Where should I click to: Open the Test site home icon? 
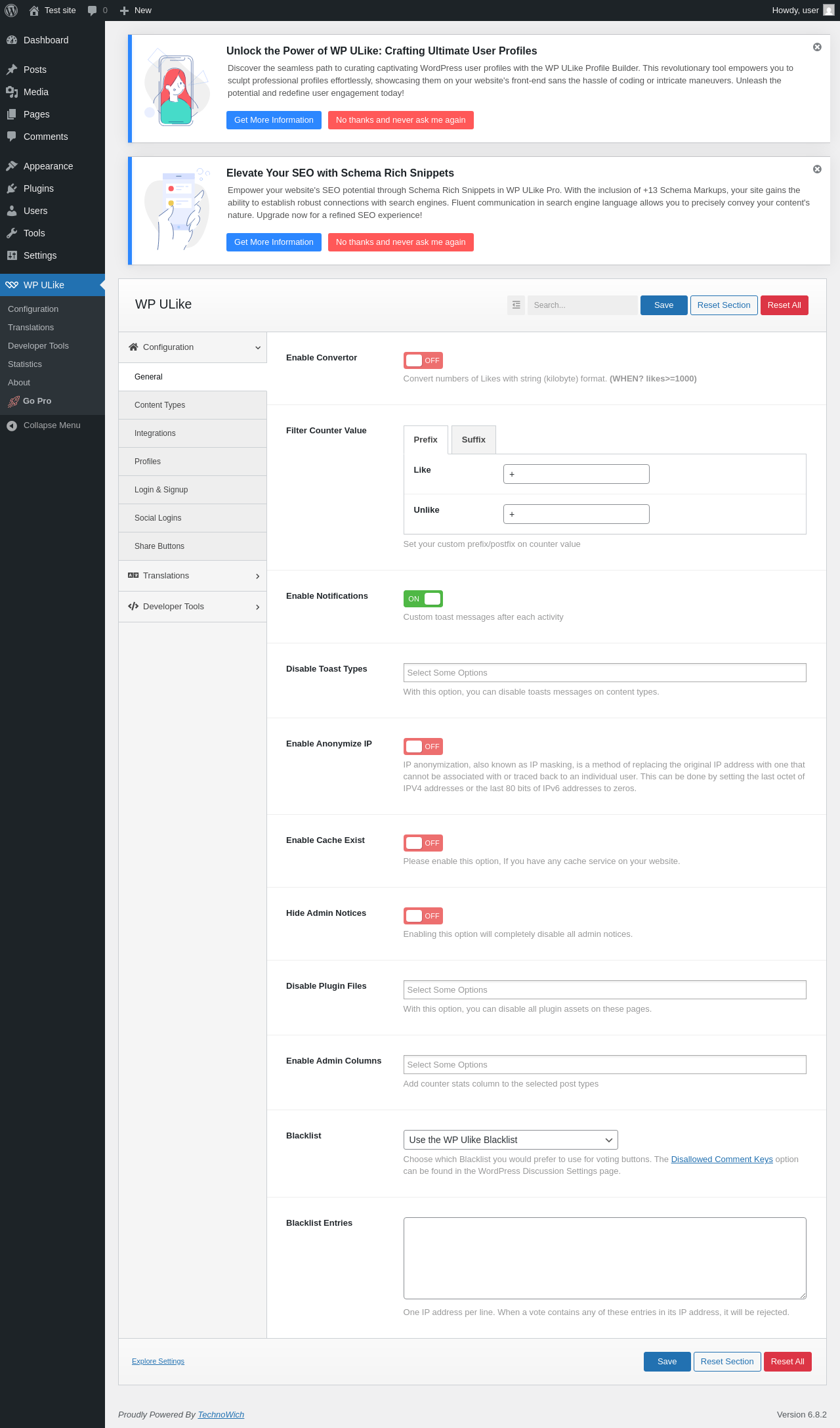click(x=34, y=11)
